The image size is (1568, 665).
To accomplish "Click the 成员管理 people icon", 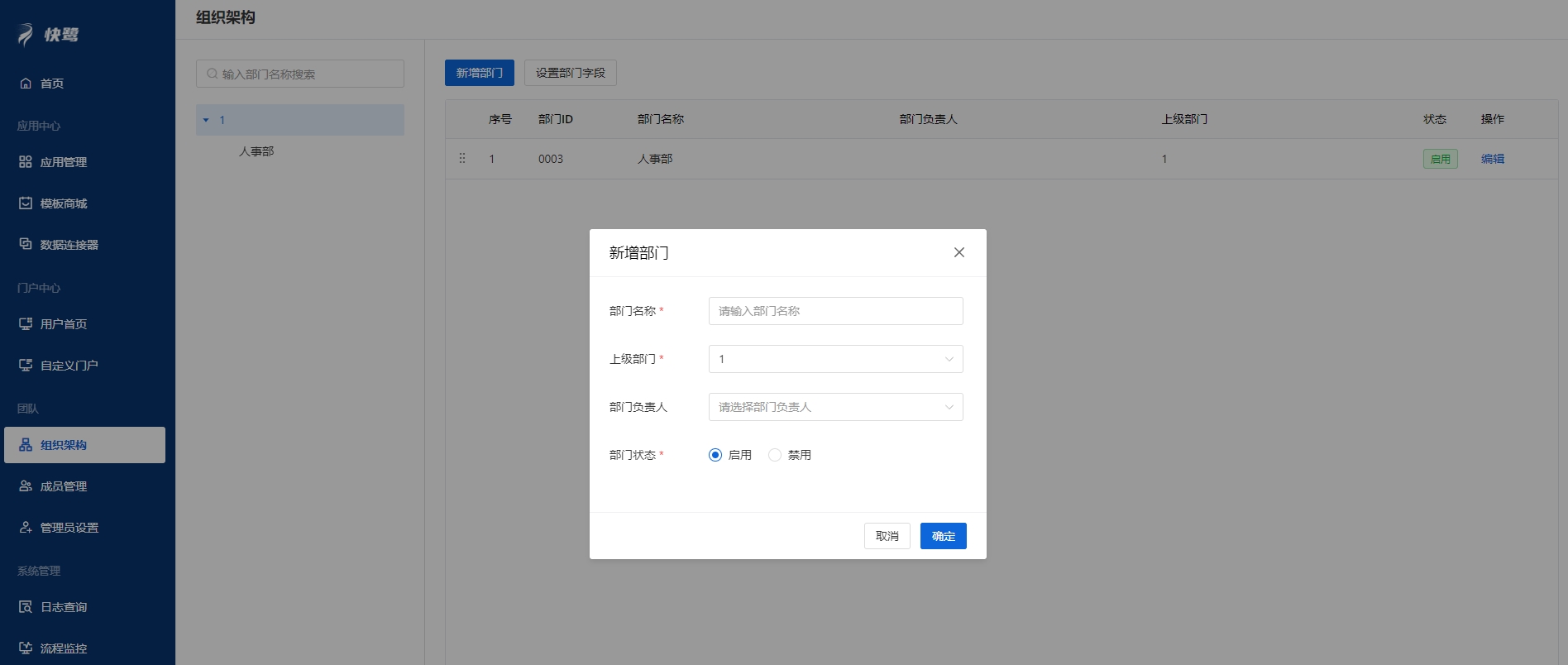I will [x=26, y=486].
